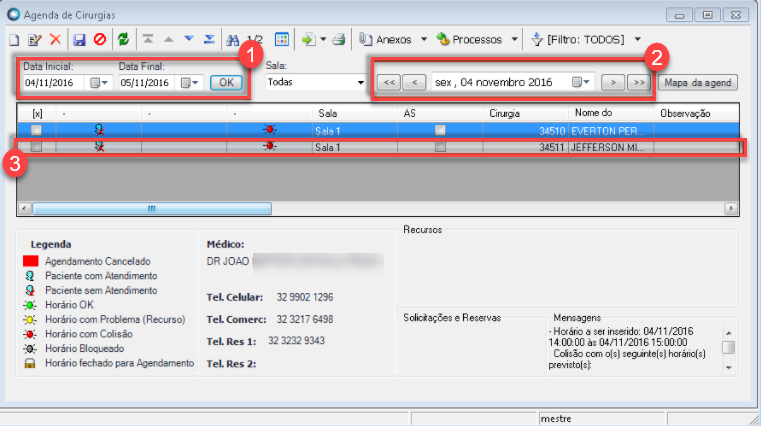
Task: Click the Mensagens text box content
Action: point(633,348)
